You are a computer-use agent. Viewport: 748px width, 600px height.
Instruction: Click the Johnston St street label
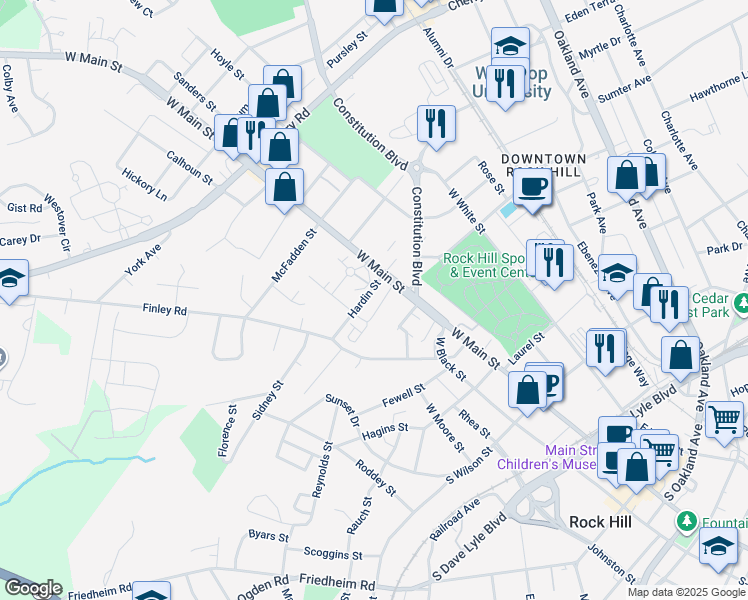[611, 564]
